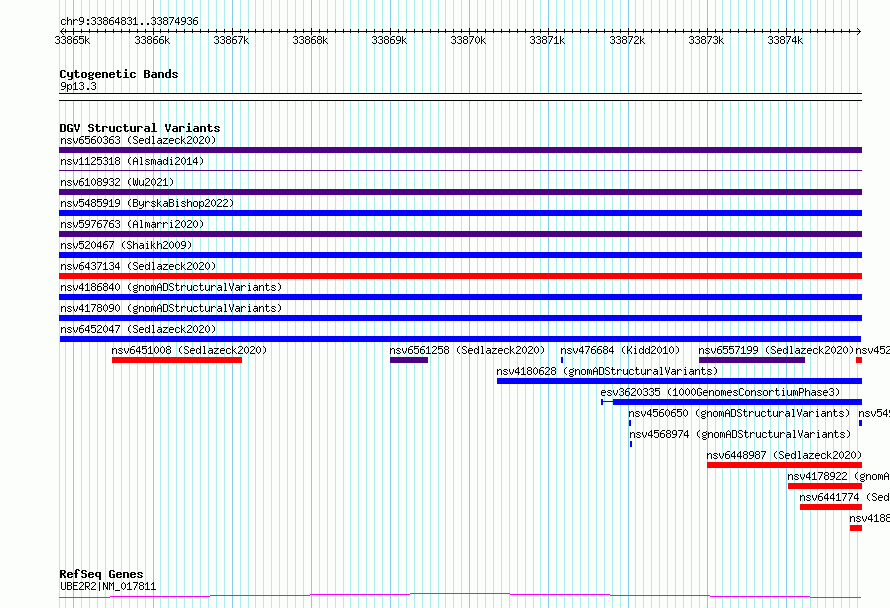Click the DGV Structural Variants track title

click(140, 128)
